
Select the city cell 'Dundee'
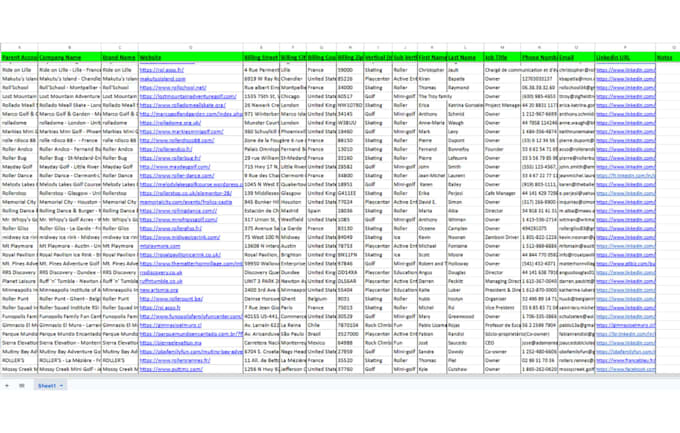293,272
